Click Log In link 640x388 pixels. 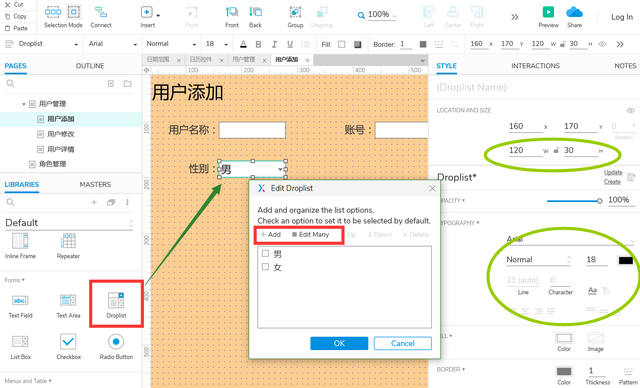coord(622,17)
